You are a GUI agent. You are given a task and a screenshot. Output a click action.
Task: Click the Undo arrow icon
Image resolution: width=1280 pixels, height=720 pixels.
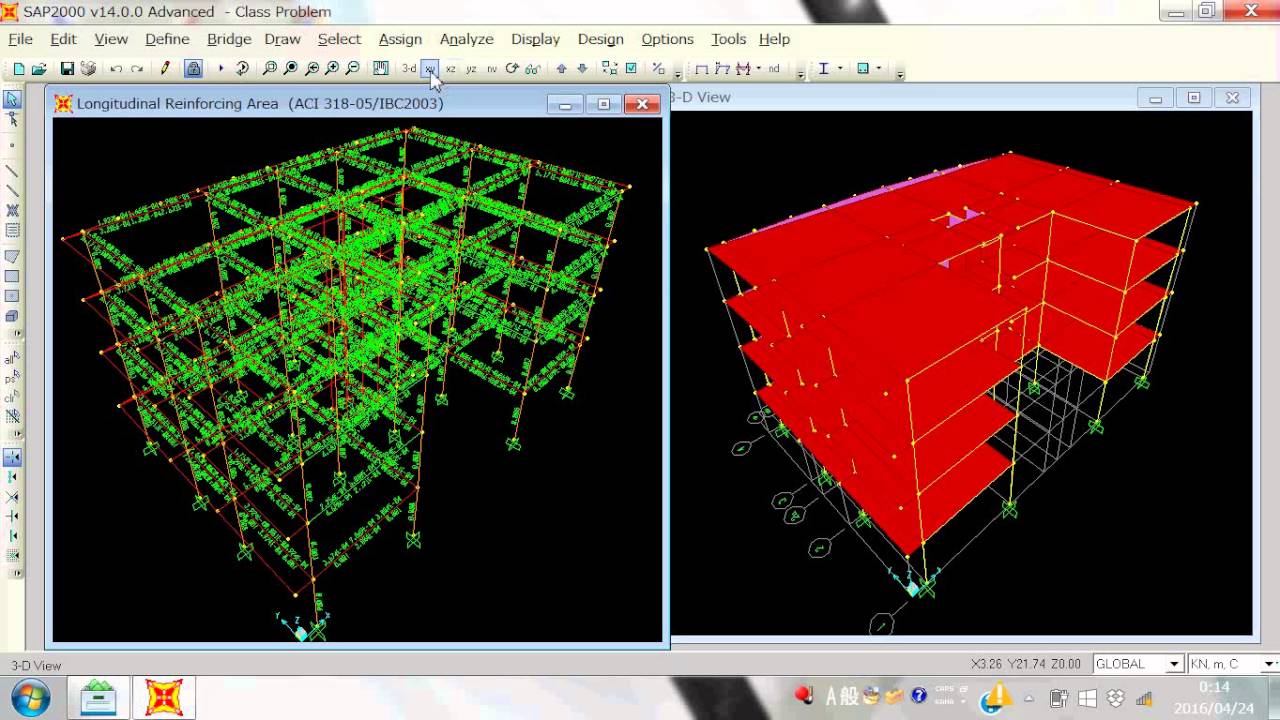click(116, 69)
